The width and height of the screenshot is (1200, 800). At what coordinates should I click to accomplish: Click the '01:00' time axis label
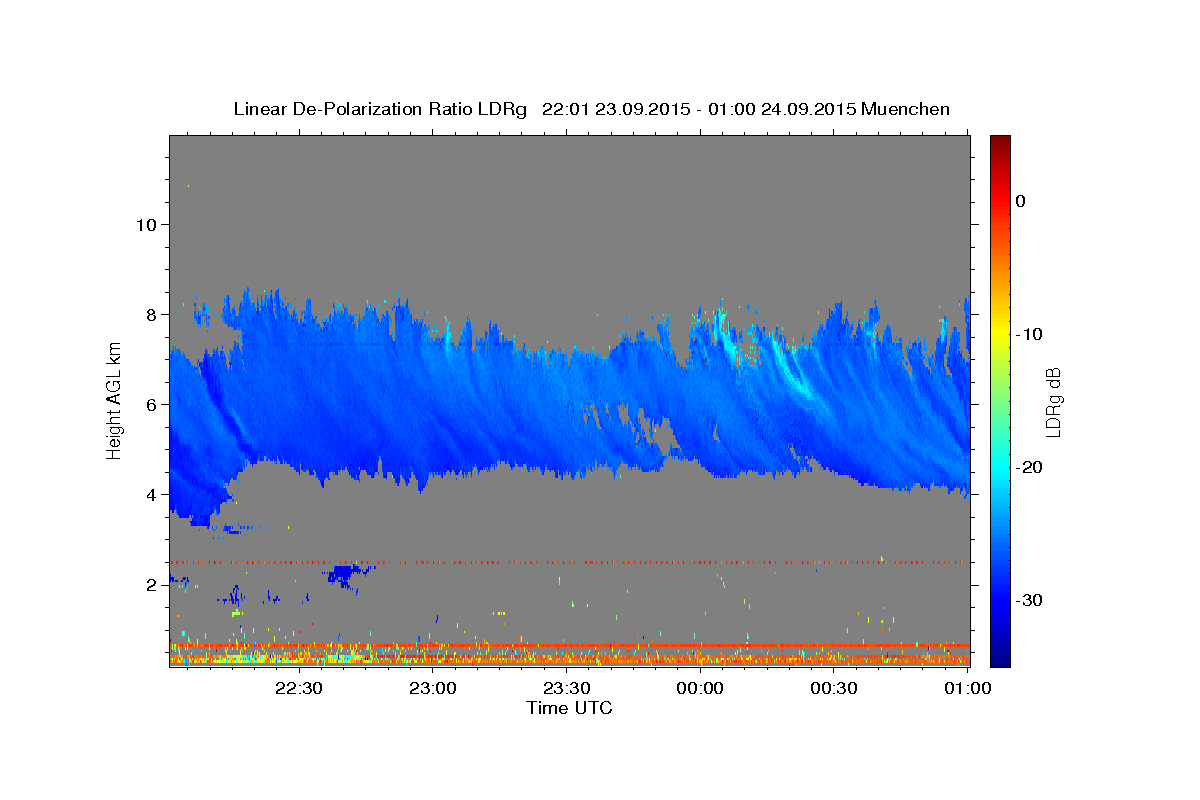(968, 688)
